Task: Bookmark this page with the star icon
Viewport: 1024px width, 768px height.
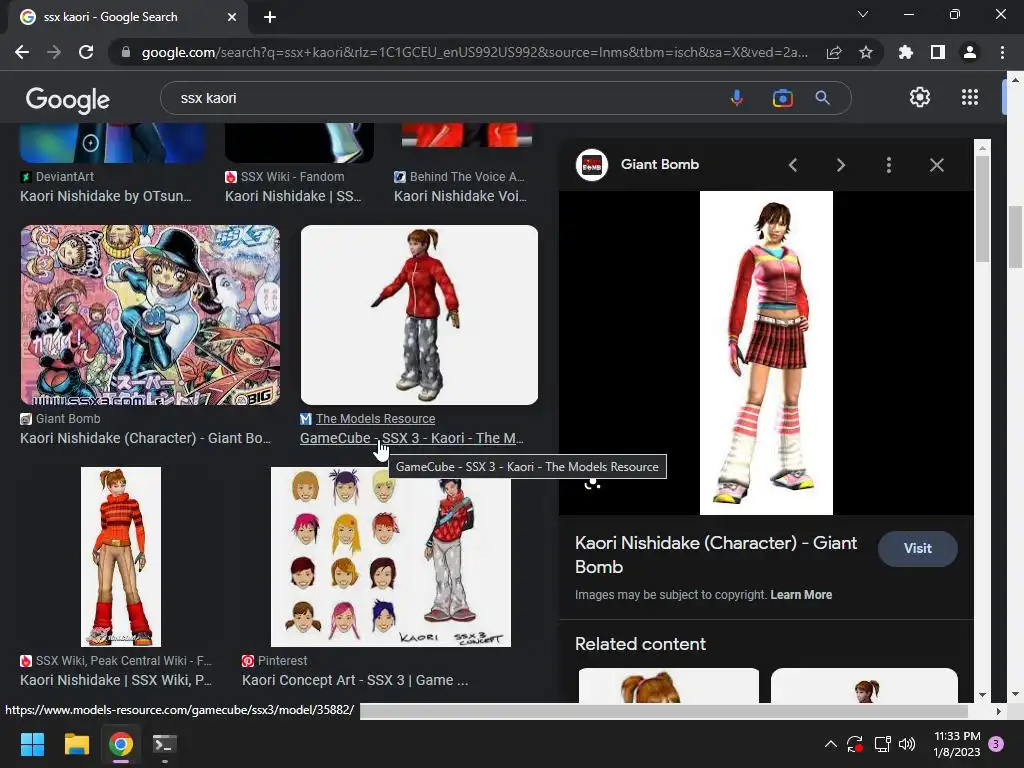Action: [866, 52]
